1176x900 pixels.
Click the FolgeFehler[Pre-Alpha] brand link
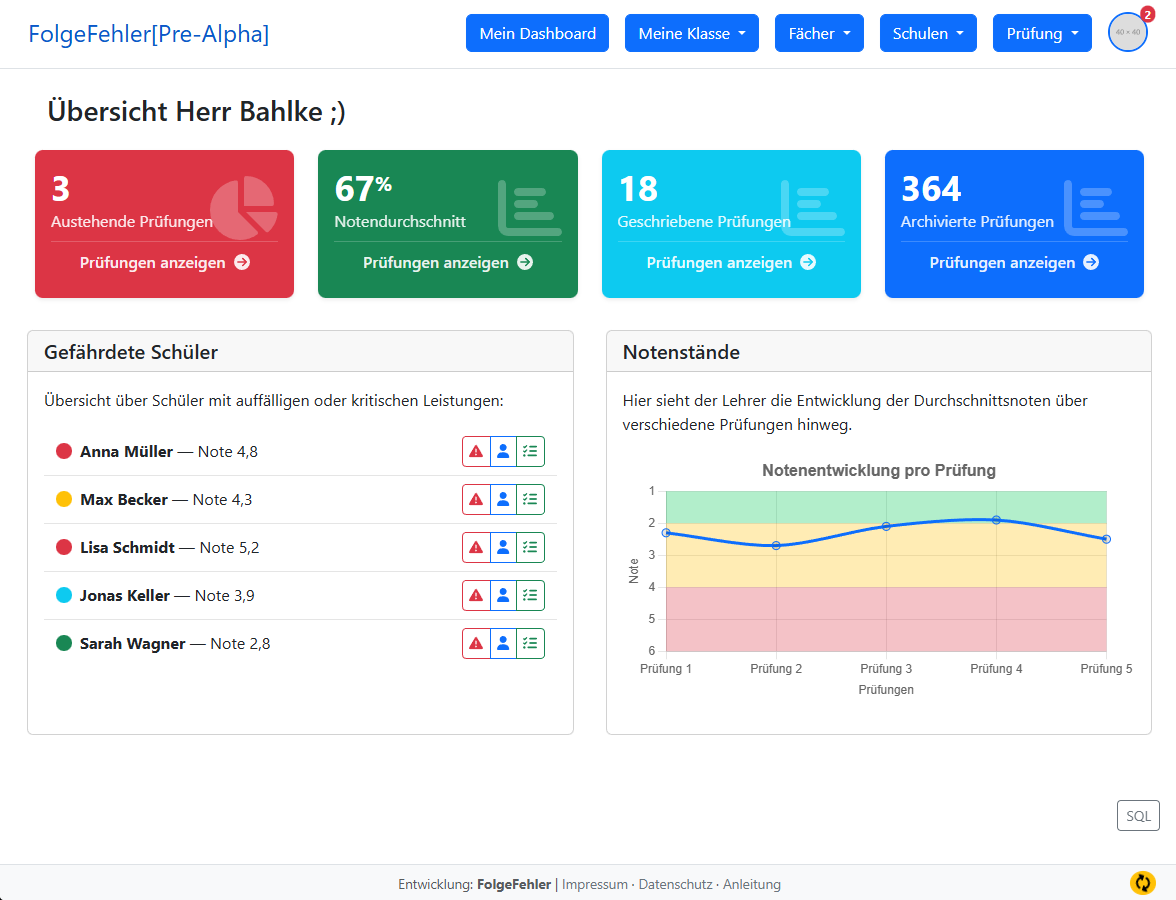click(x=148, y=33)
